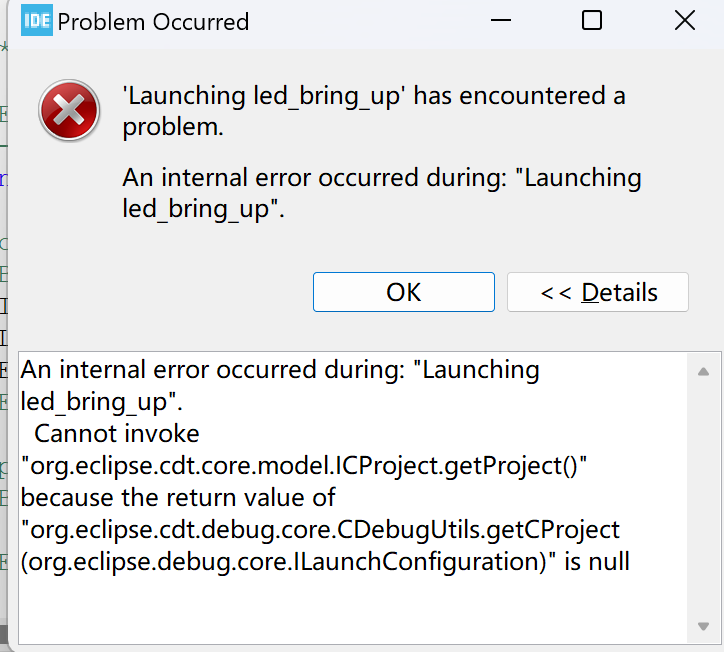Click the IDE icon in the title bar
This screenshot has height=652, width=724.
tap(37, 21)
